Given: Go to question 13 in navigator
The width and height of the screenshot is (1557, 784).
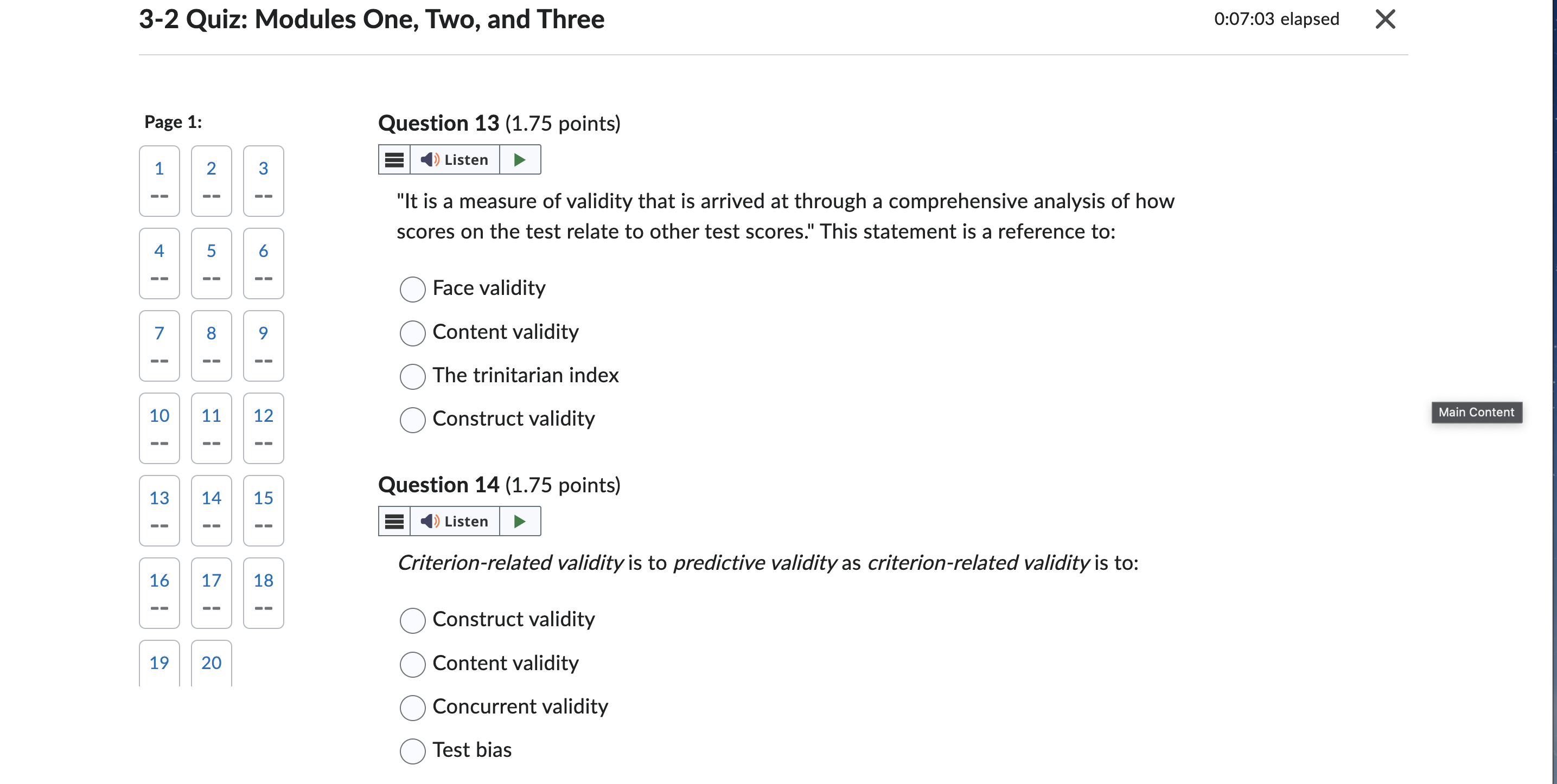Looking at the screenshot, I should pos(159,510).
